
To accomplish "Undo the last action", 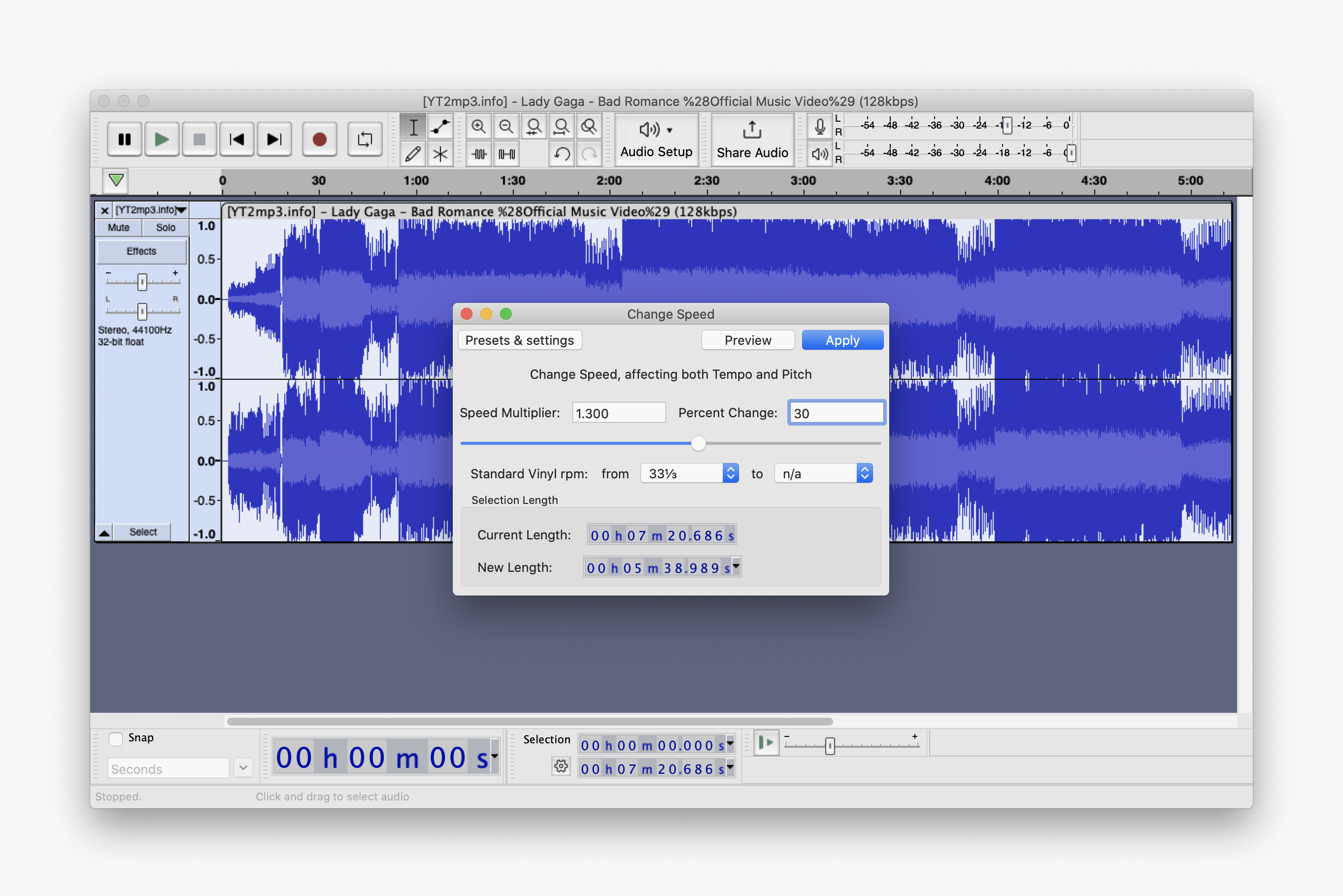I will (562, 154).
